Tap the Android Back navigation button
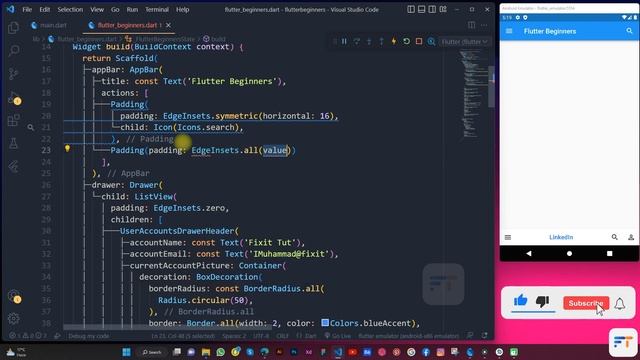The height and width of the screenshot is (360, 640). tap(529, 253)
